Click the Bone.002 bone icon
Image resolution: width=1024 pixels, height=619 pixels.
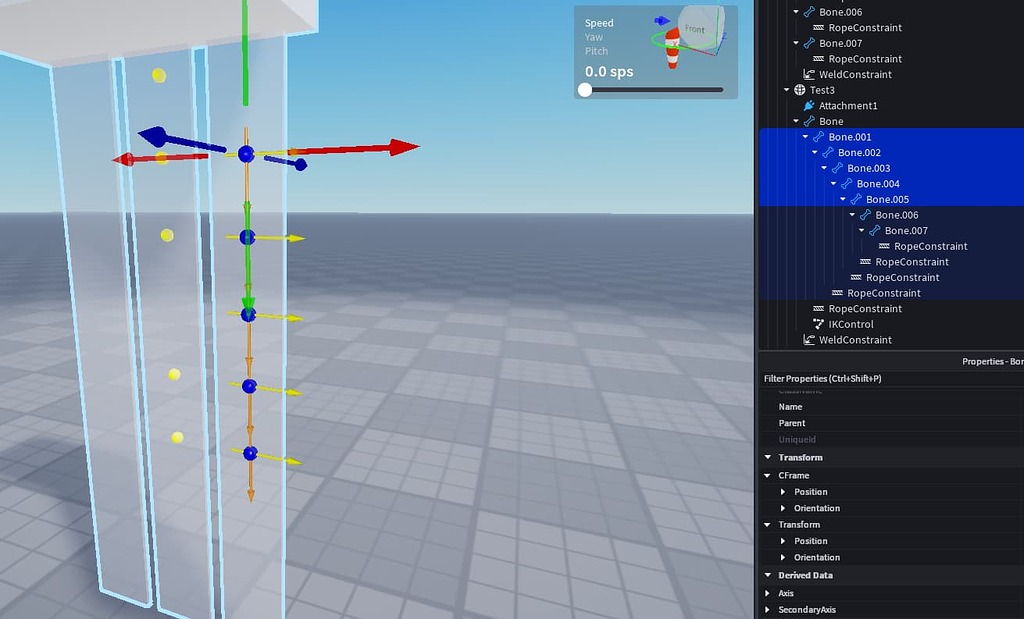click(x=827, y=153)
